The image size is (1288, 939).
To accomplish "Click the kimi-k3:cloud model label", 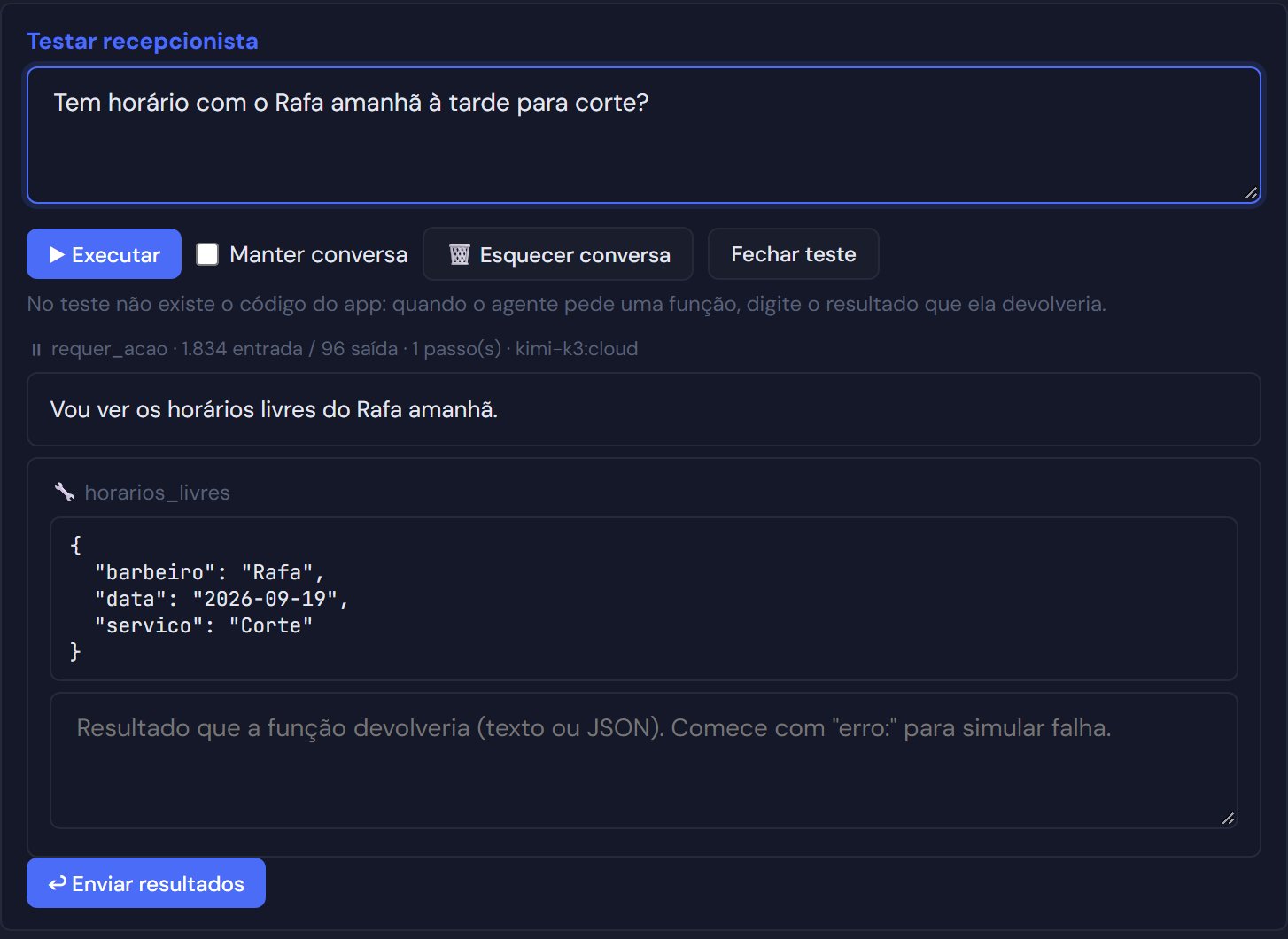I will pyautogui.click(x=577, y=349).
